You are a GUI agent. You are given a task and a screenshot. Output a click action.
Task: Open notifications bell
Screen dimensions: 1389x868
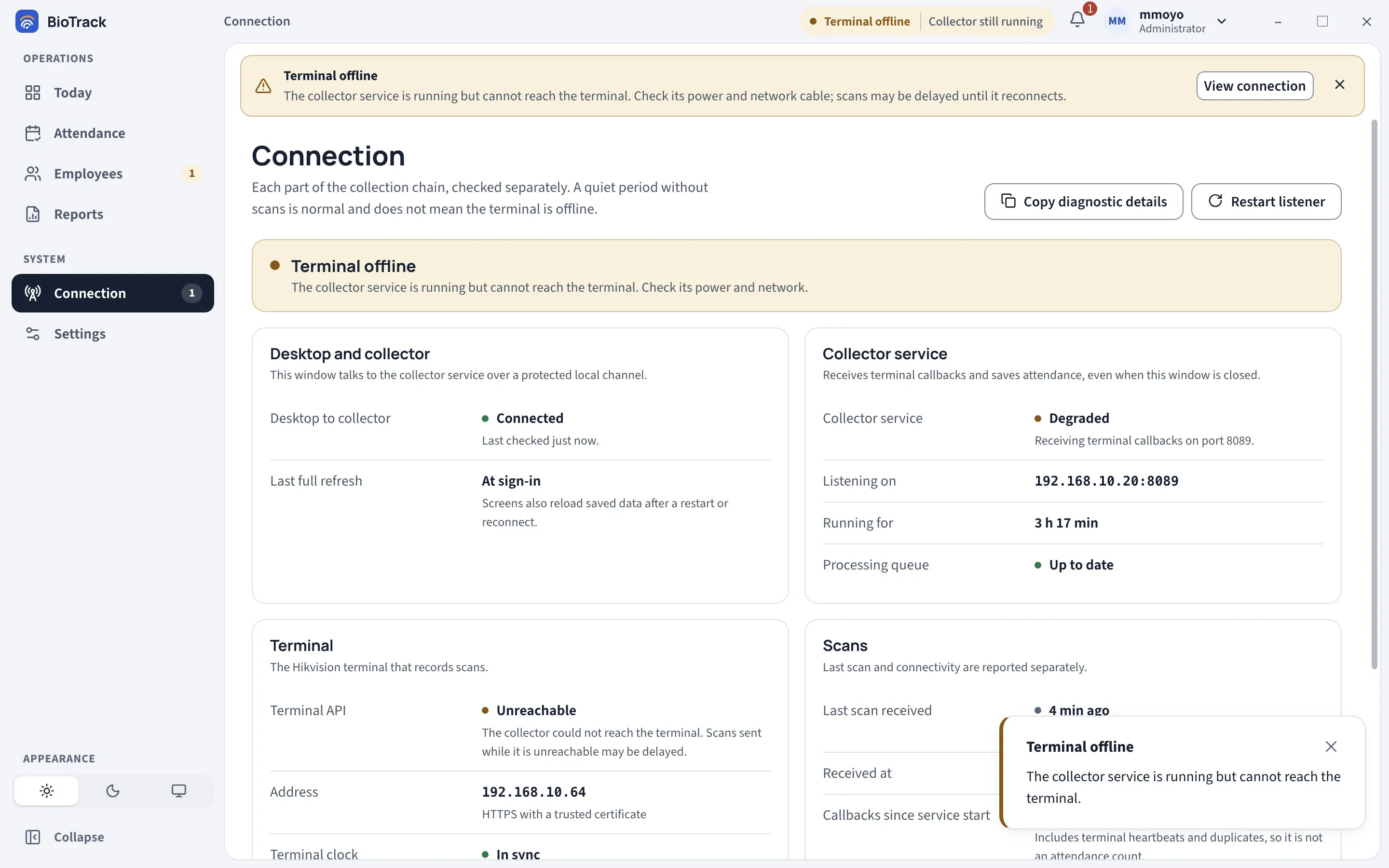point(1077,21)
